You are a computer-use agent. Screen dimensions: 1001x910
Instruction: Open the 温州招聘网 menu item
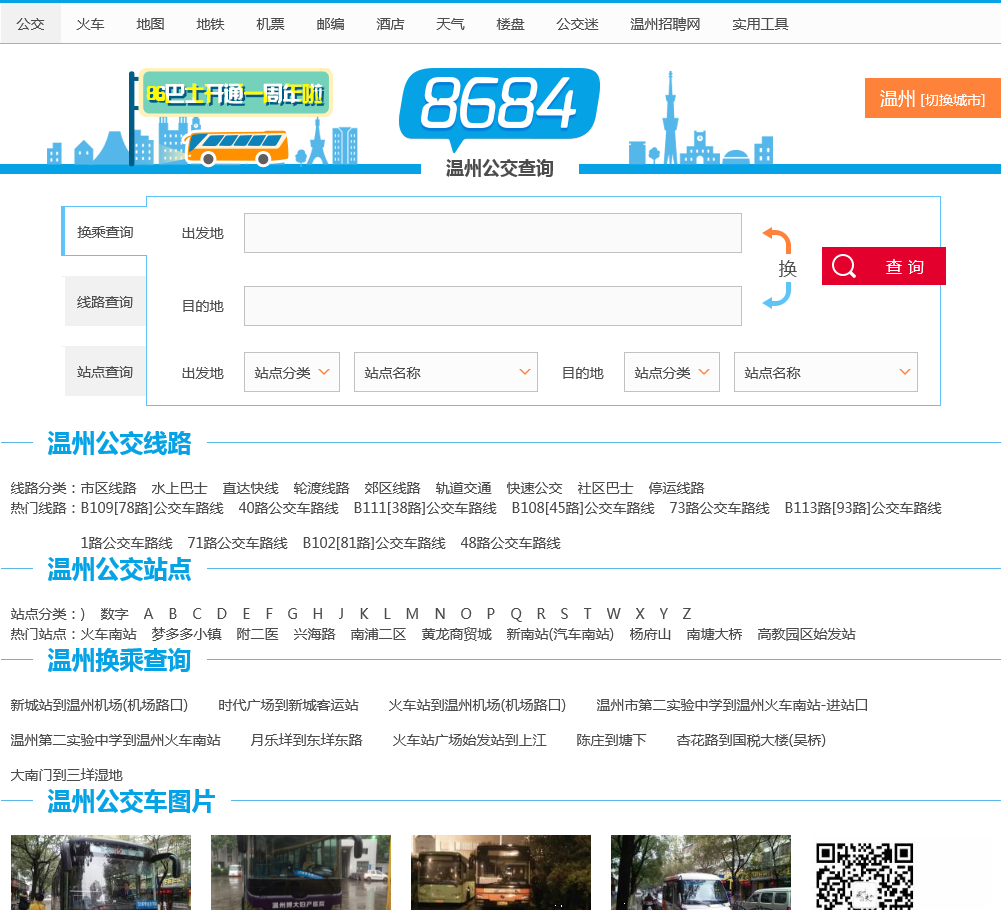tap(665, 24)
